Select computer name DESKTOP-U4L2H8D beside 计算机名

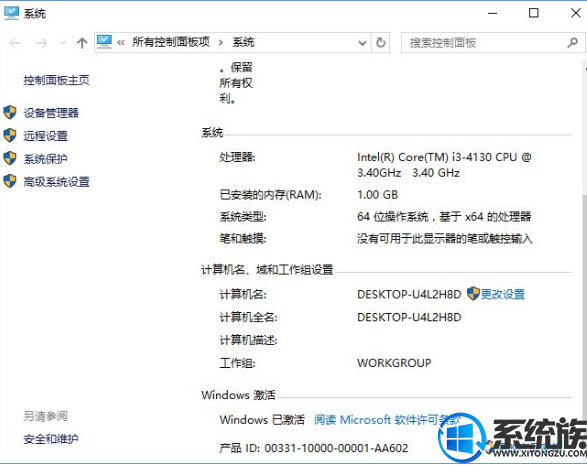tap(409, 295)
